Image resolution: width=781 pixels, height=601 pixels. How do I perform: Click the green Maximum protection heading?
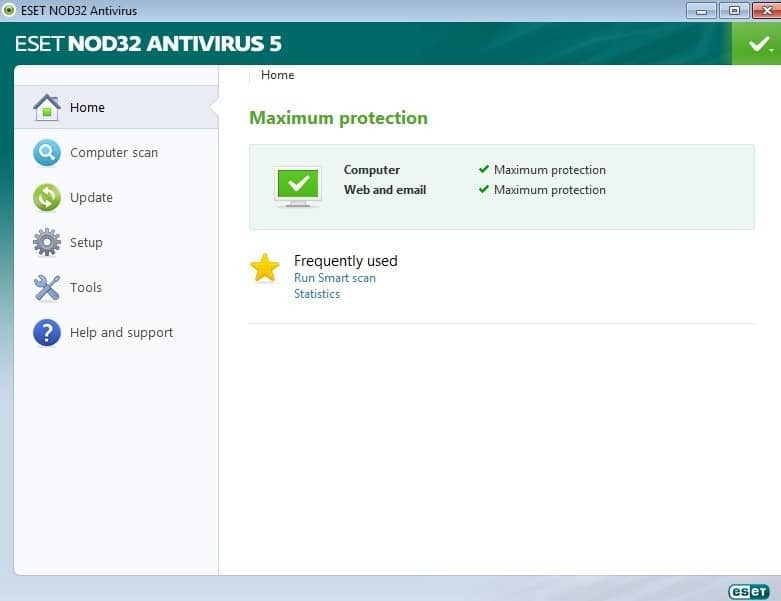(x=338, y=118)
